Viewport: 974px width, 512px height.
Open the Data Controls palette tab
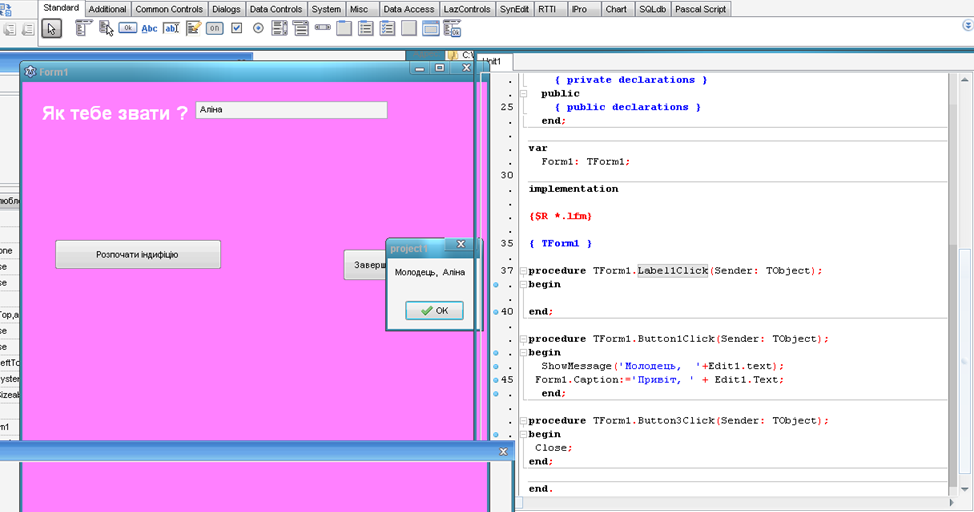tap(276, 9)
